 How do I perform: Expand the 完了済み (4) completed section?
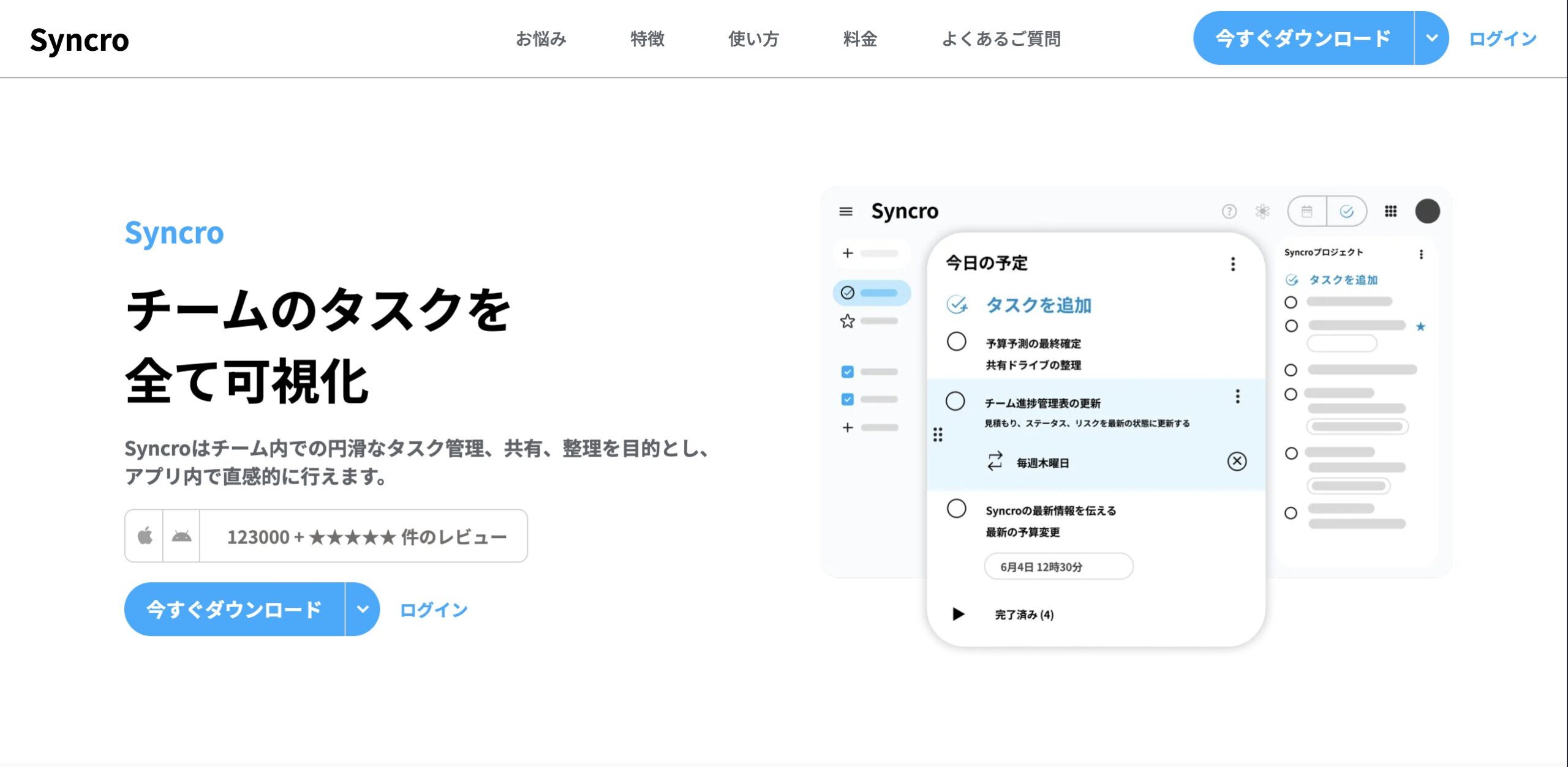[x=959, y=614]
